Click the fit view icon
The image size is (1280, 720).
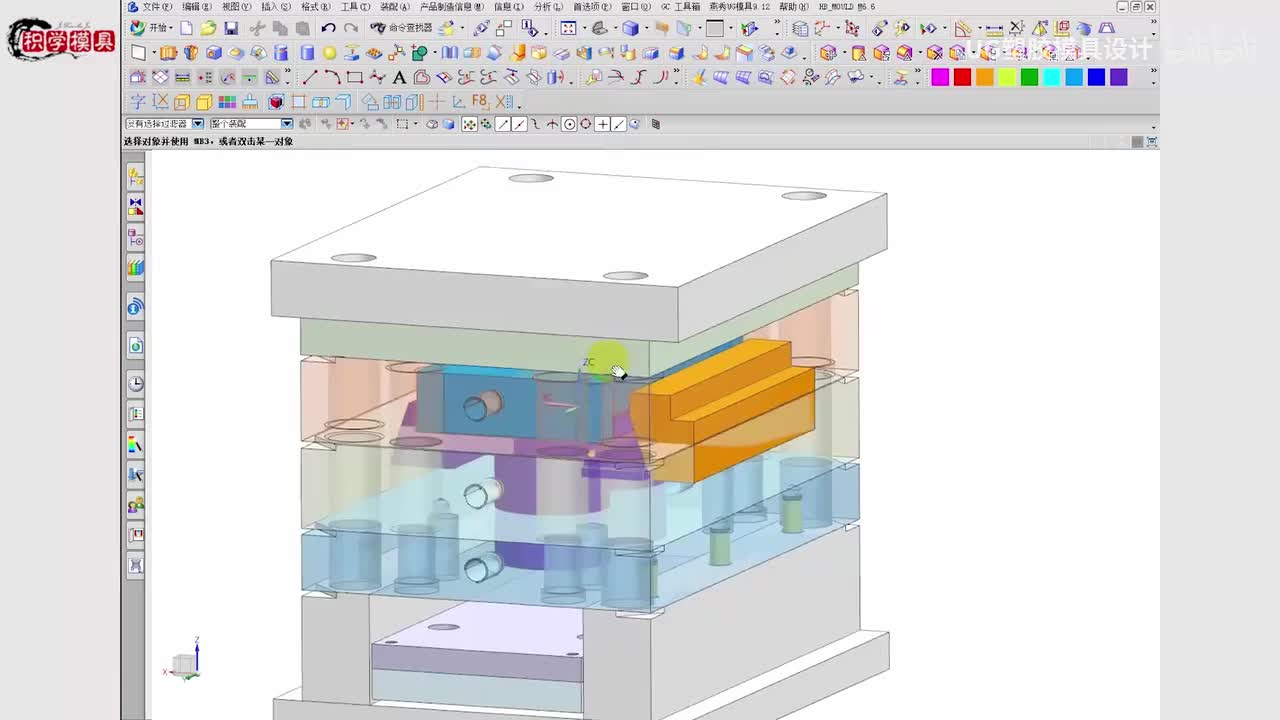(x=568, y=29)
